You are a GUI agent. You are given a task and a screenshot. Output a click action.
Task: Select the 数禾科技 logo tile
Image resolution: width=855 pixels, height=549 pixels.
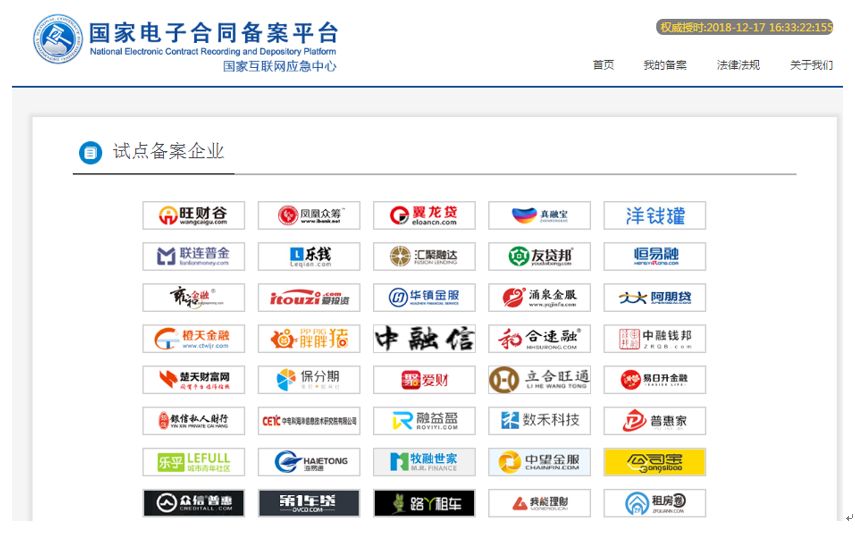539,421
